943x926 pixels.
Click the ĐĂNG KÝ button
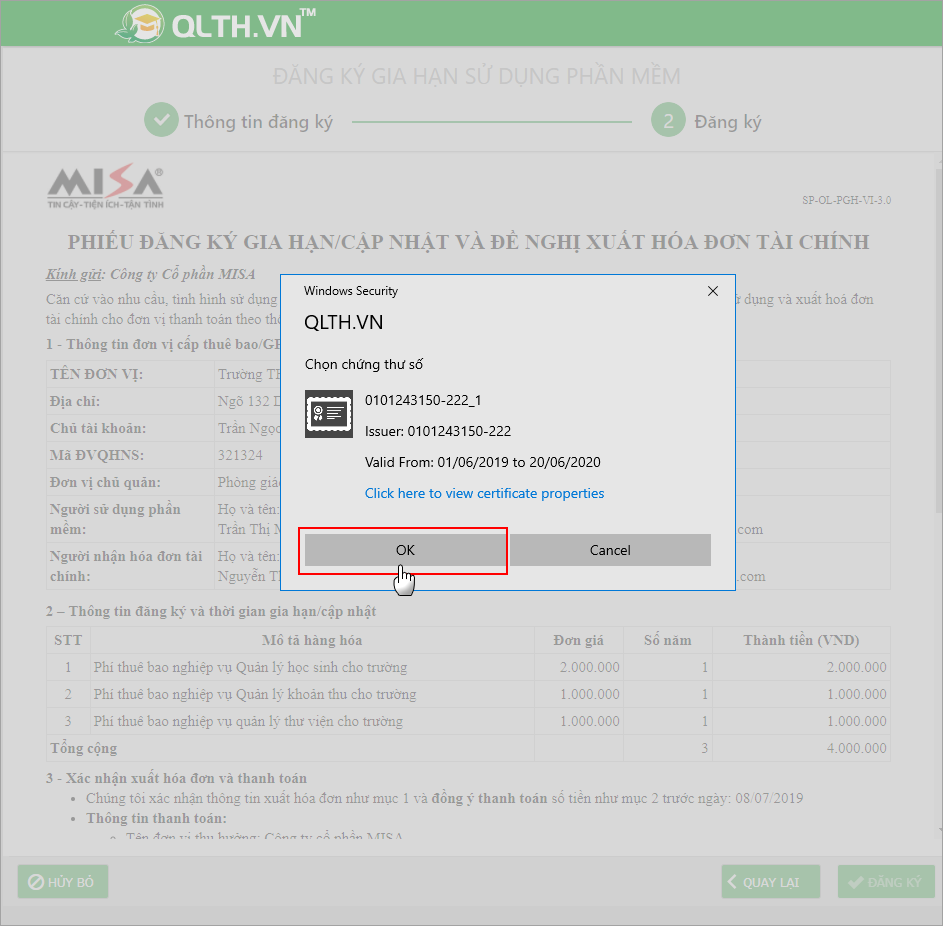[886, 882]
